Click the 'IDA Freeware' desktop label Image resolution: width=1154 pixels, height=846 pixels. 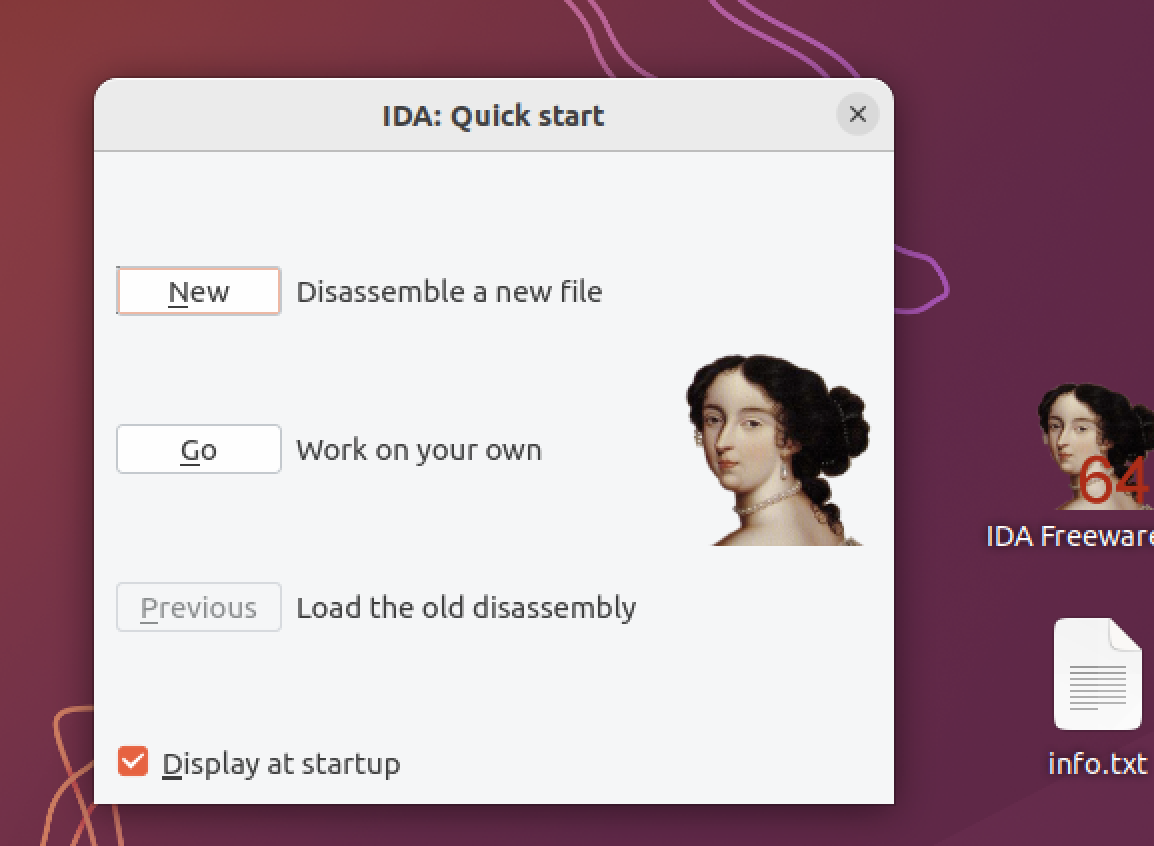[x=1070, y=536]
